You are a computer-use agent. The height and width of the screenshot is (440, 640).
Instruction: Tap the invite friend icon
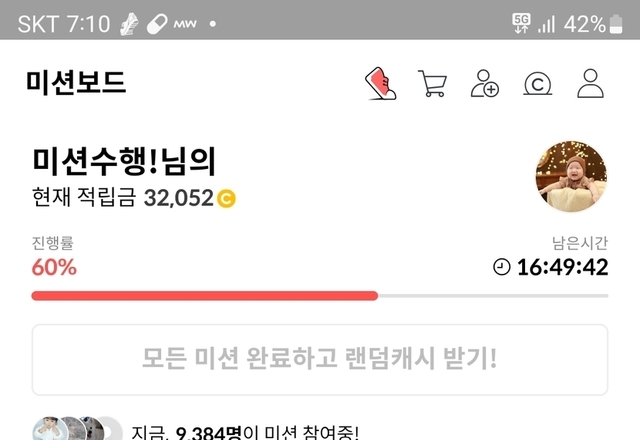[485, 84]
